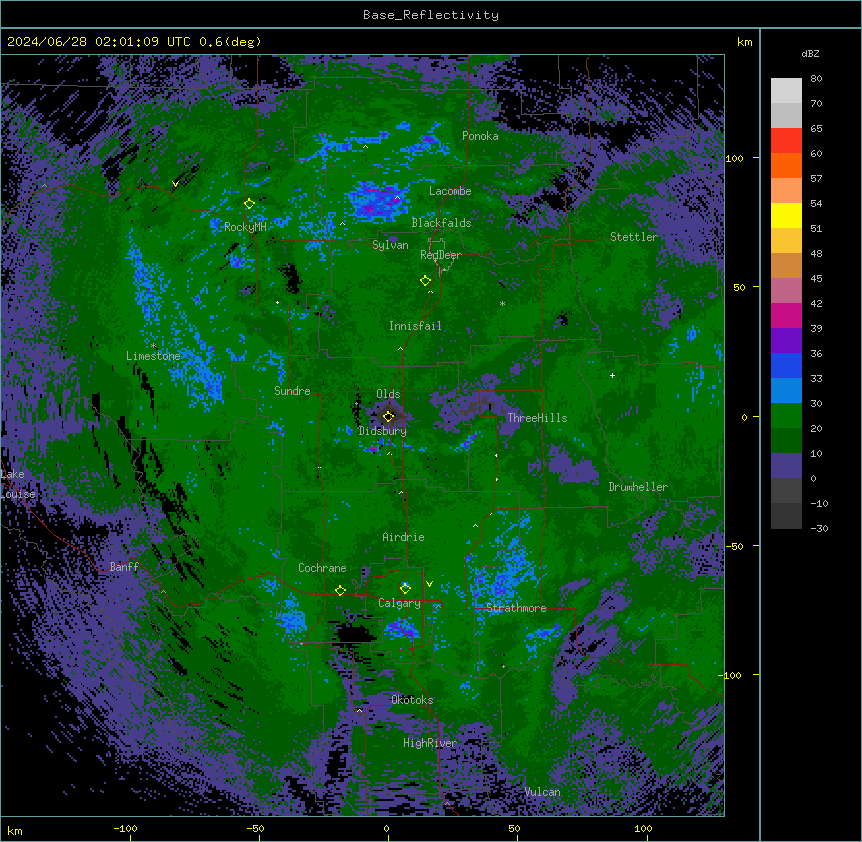Select the Blackfalds label
This screenshot has width=862, height=842.
pyautogui.click(x=441, y=223)
